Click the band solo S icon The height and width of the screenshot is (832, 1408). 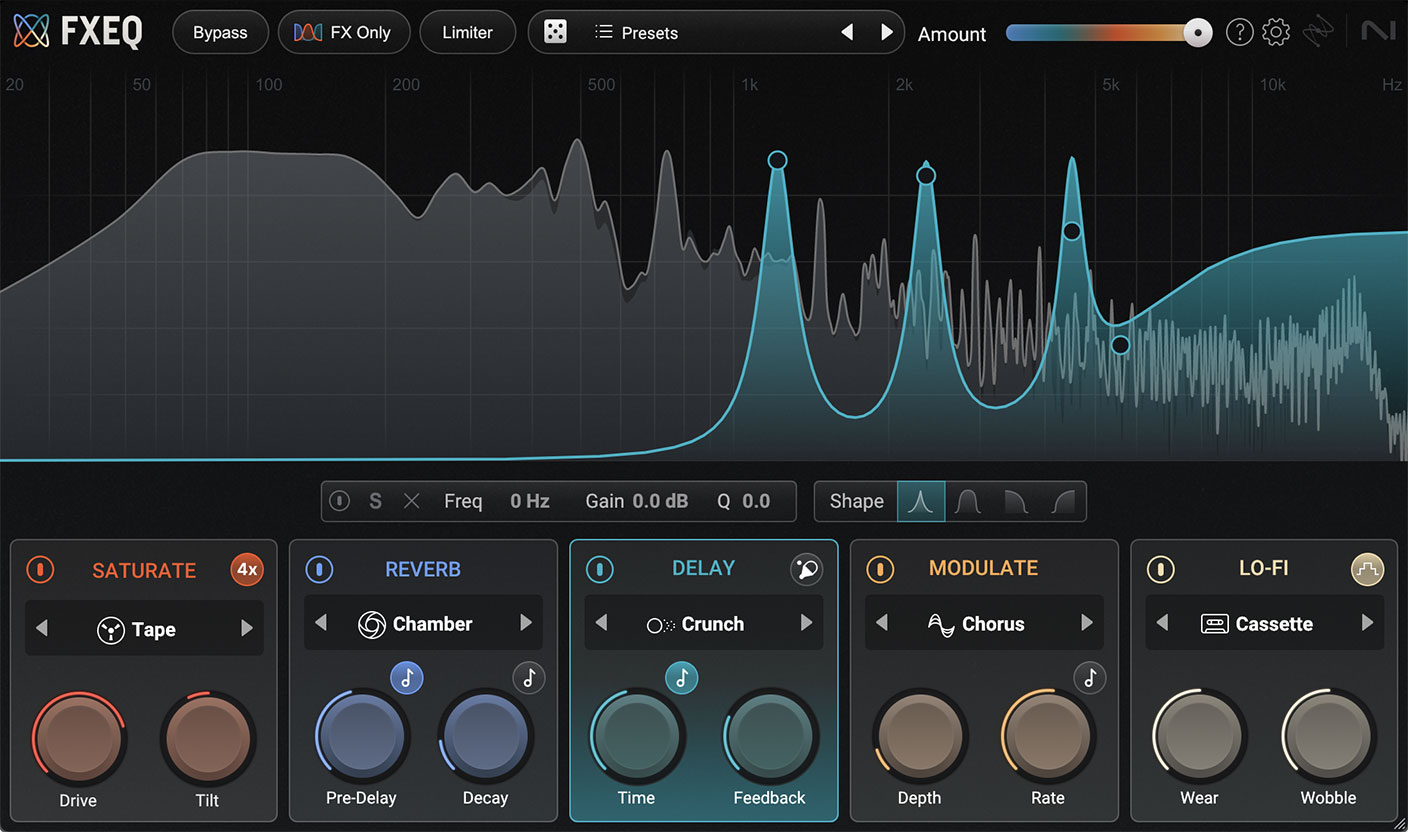point(375,501)
